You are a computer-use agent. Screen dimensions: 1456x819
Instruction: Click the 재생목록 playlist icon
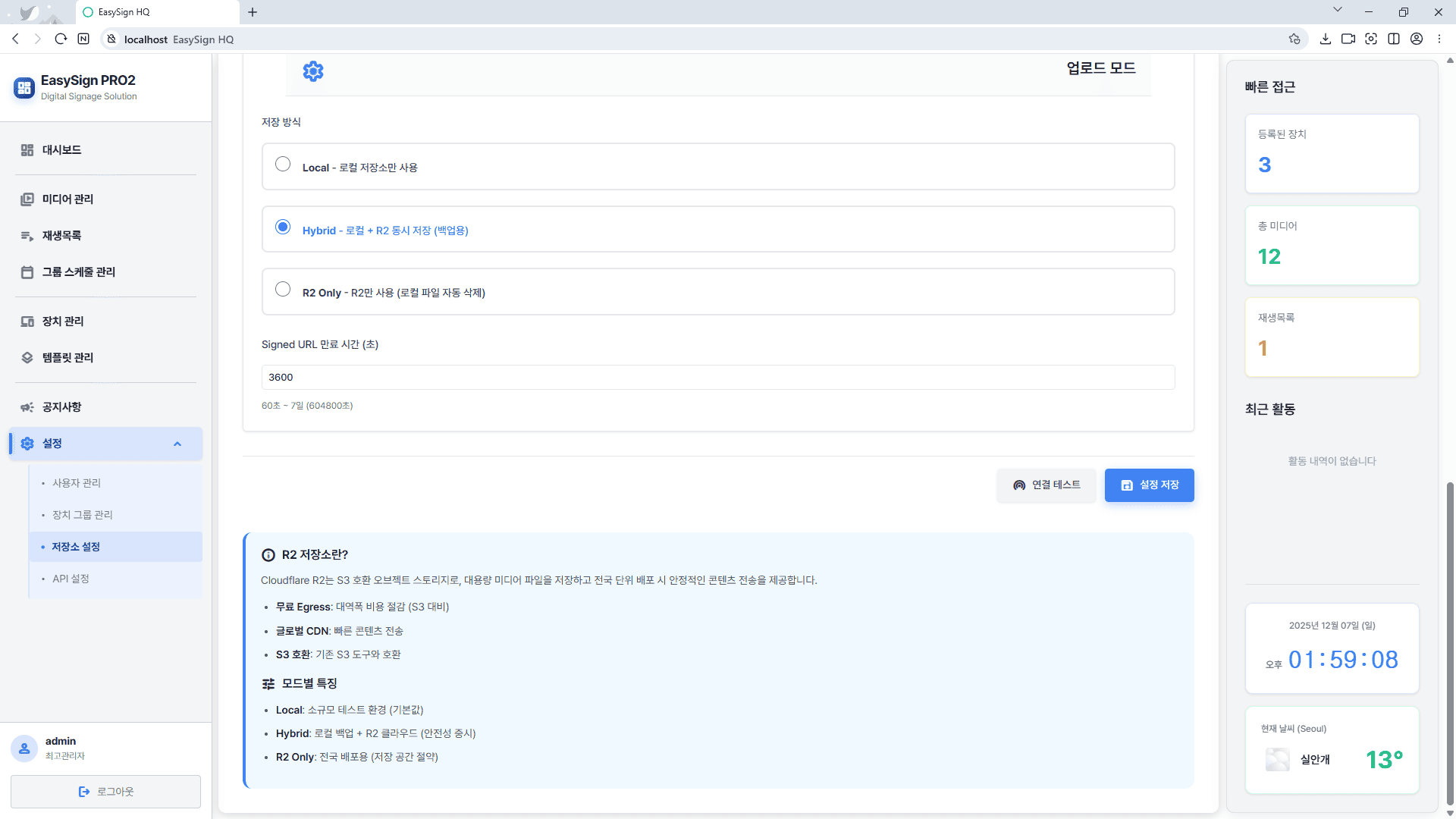point(27,236)
